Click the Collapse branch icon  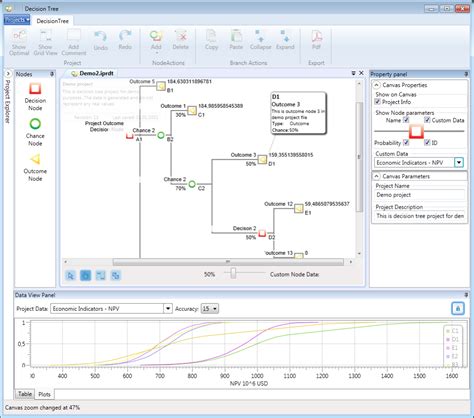coord(260,36)
